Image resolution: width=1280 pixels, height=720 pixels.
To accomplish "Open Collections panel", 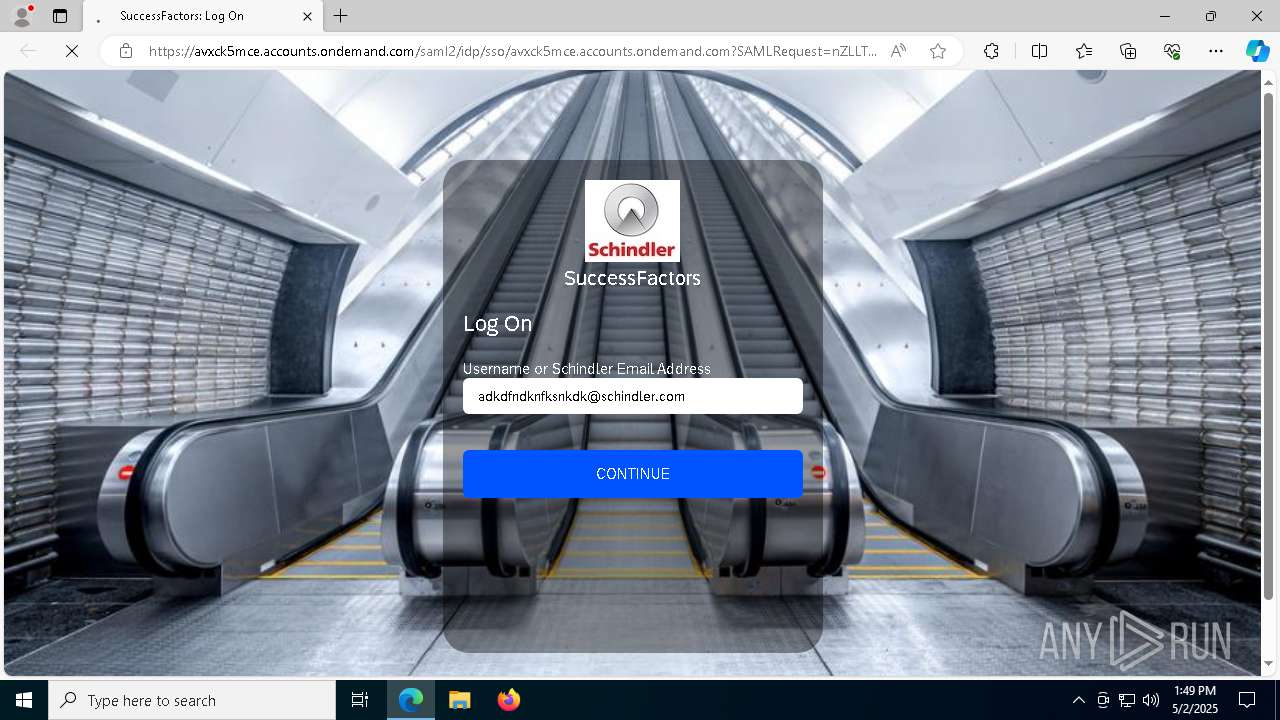I will coord(1128,51).
